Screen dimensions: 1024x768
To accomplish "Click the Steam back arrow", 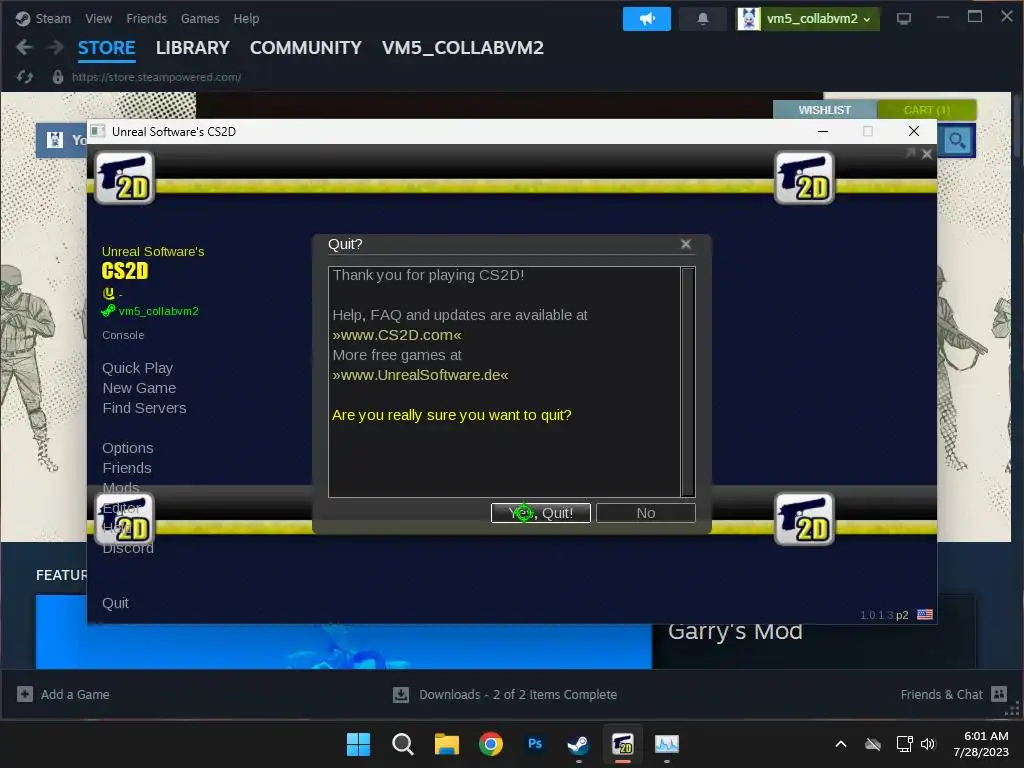I will (x=24, y=47).
